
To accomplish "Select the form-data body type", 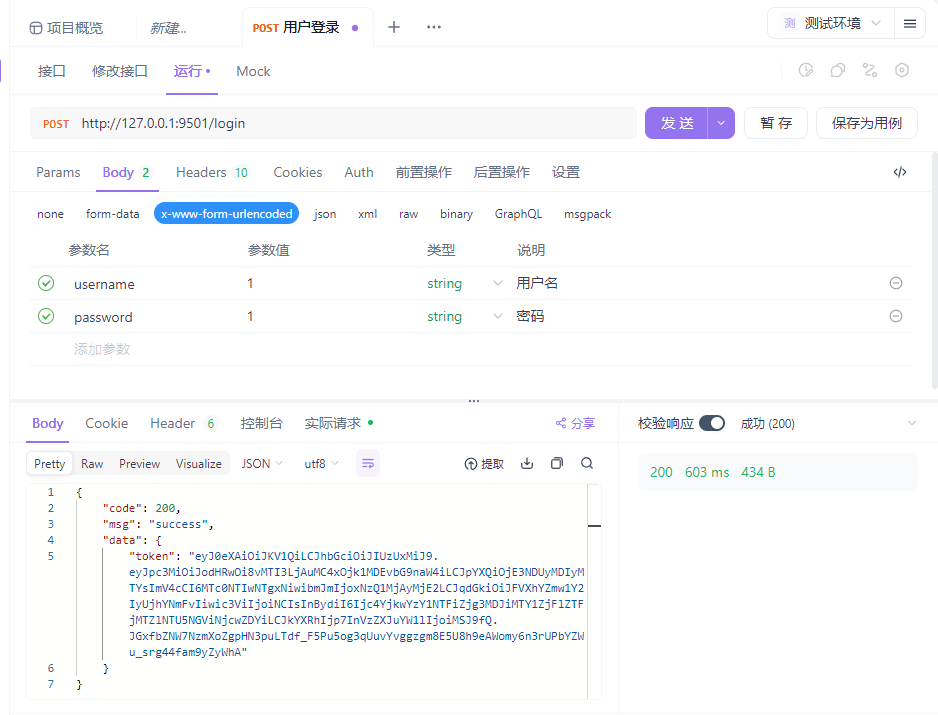I will coord(112,214).
